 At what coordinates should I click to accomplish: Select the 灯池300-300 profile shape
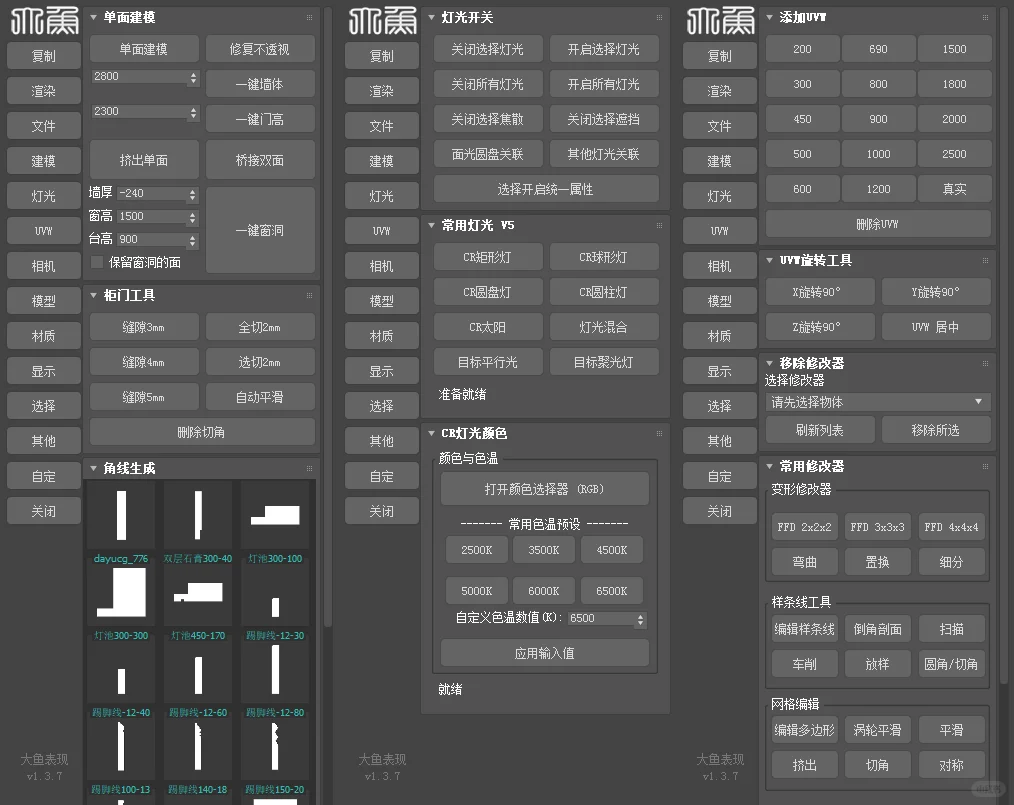click(121, 592)
